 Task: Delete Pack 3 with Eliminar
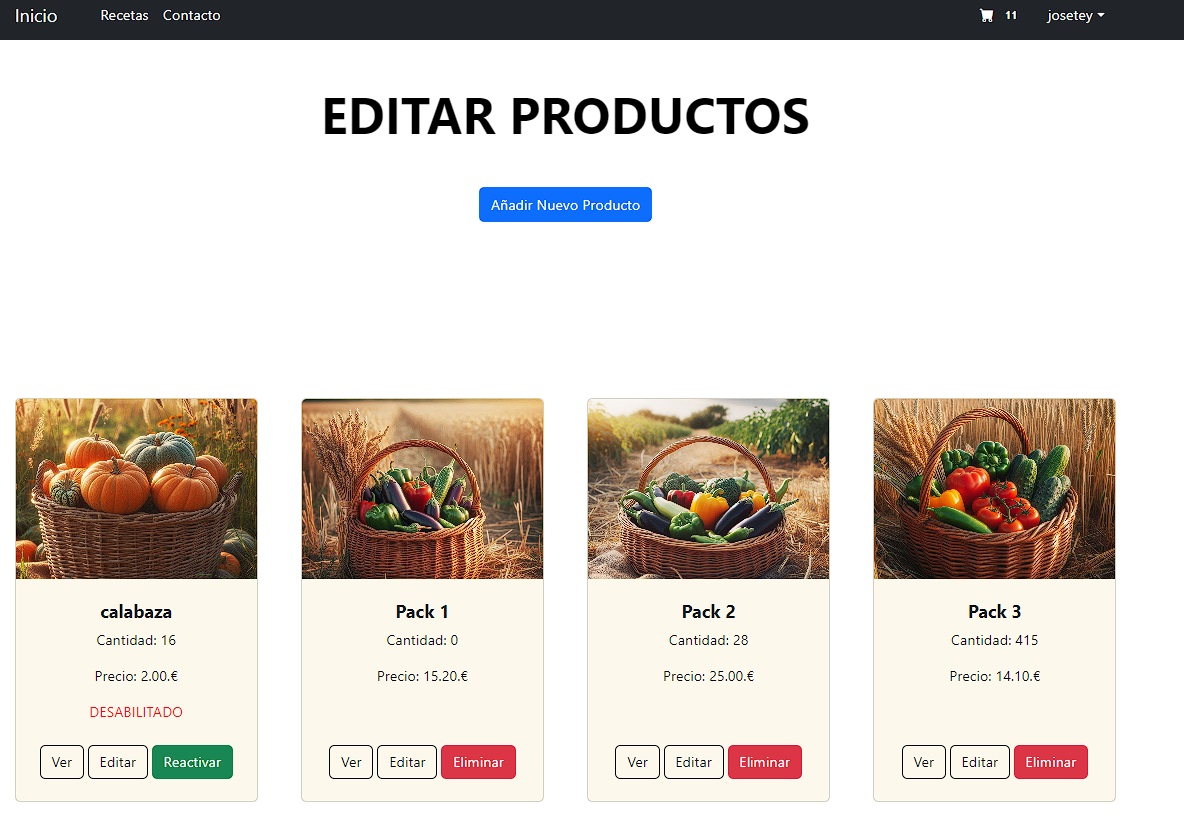(1050, 762)
